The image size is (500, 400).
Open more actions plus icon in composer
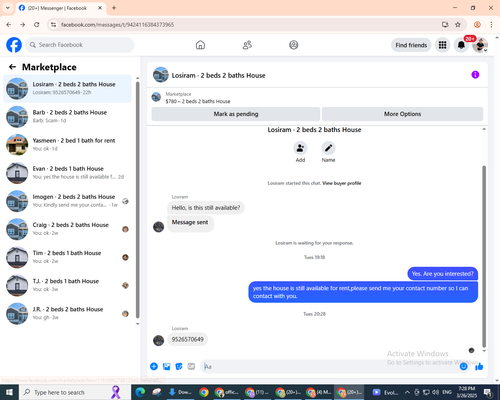click(x=154, y=367)
